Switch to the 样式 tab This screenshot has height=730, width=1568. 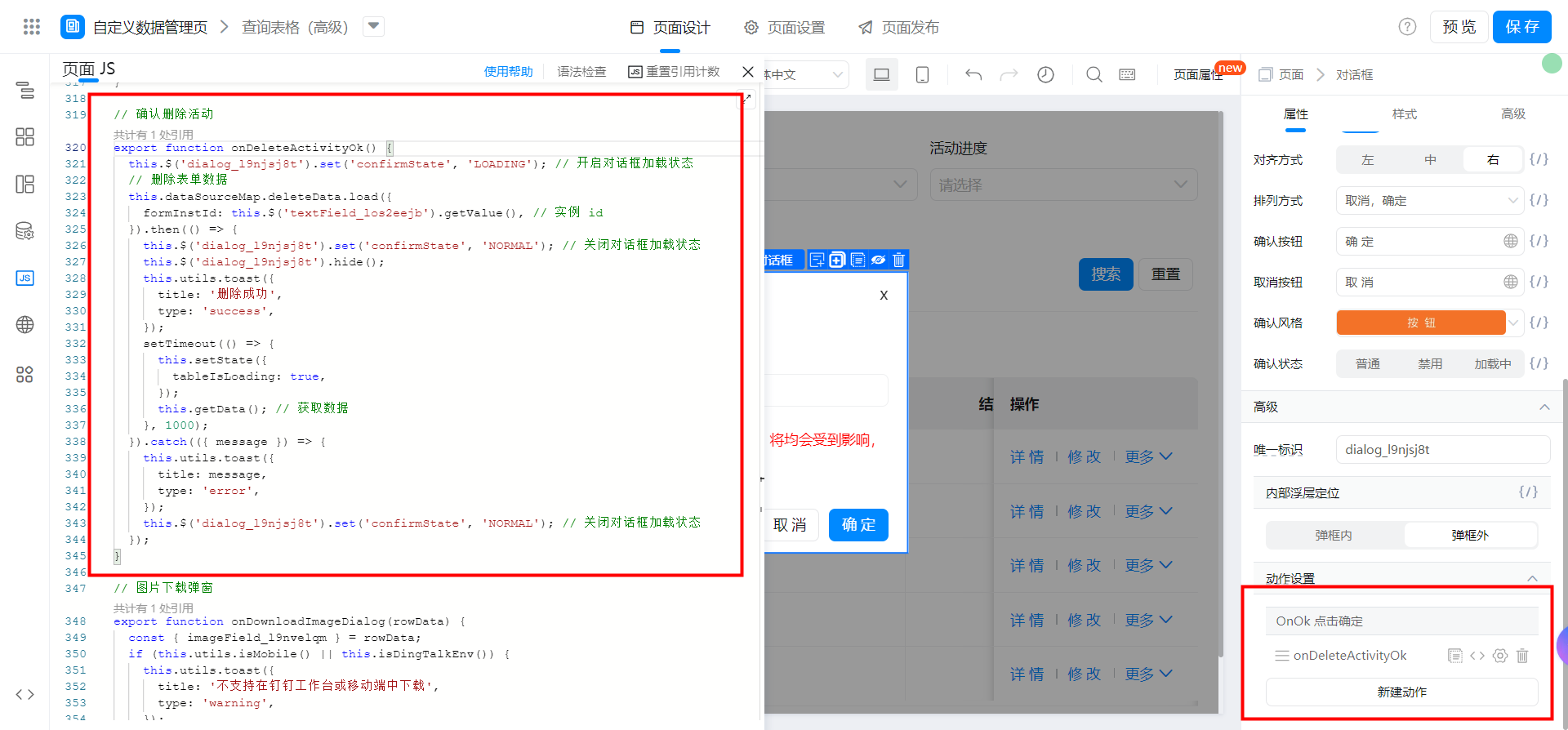(x=1404, y=114)
